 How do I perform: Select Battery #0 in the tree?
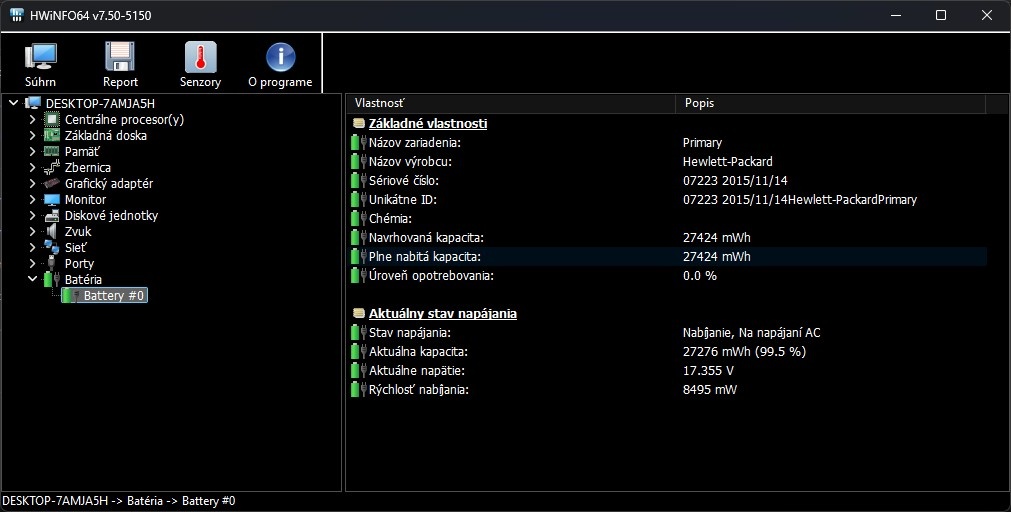coord(114,296)
